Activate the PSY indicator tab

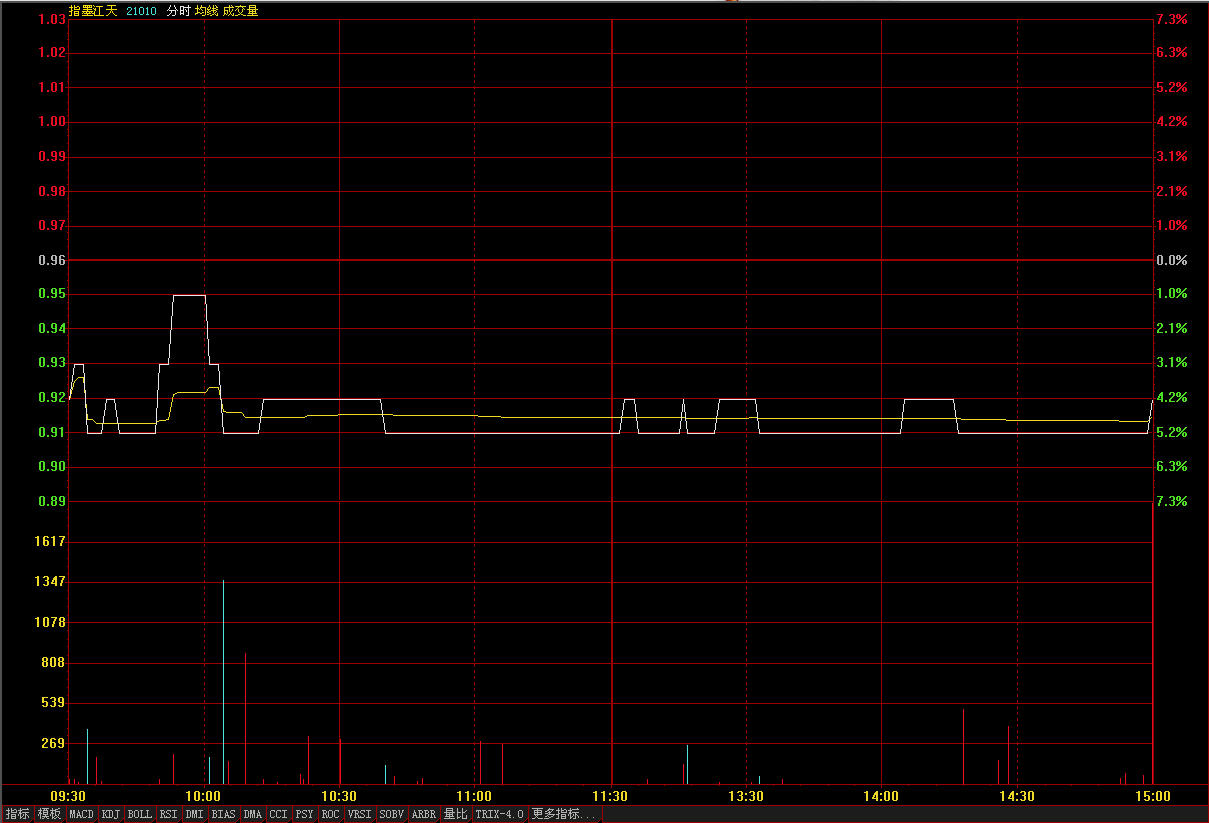click(x=305, y=815)
